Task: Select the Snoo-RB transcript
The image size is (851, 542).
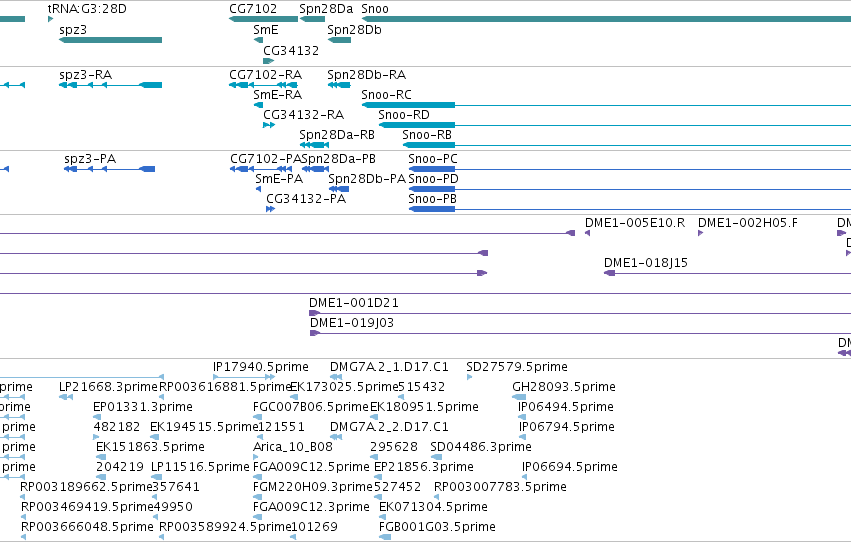Action: coord(627,145)
